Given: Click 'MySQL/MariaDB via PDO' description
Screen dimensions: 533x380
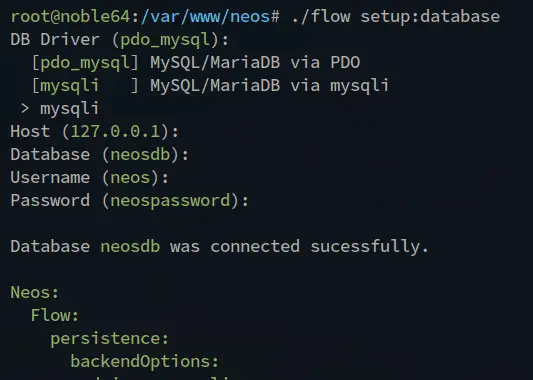Looking at the screenshot, I should (x=255, y=63).
